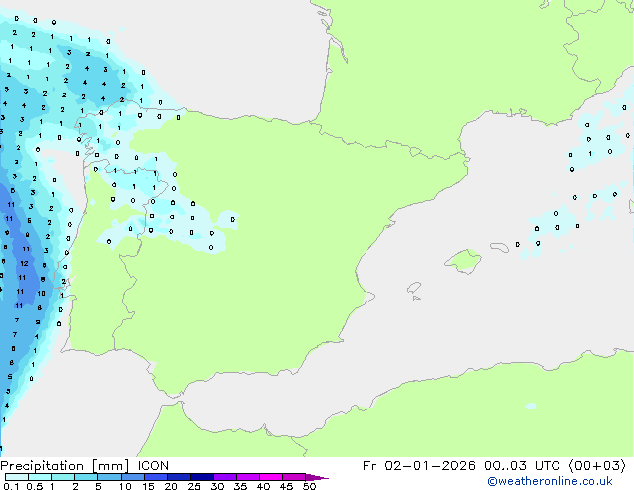Click the legend swatch between 0.1 and 0.5
634x490 pixels.
pos(17,477)
